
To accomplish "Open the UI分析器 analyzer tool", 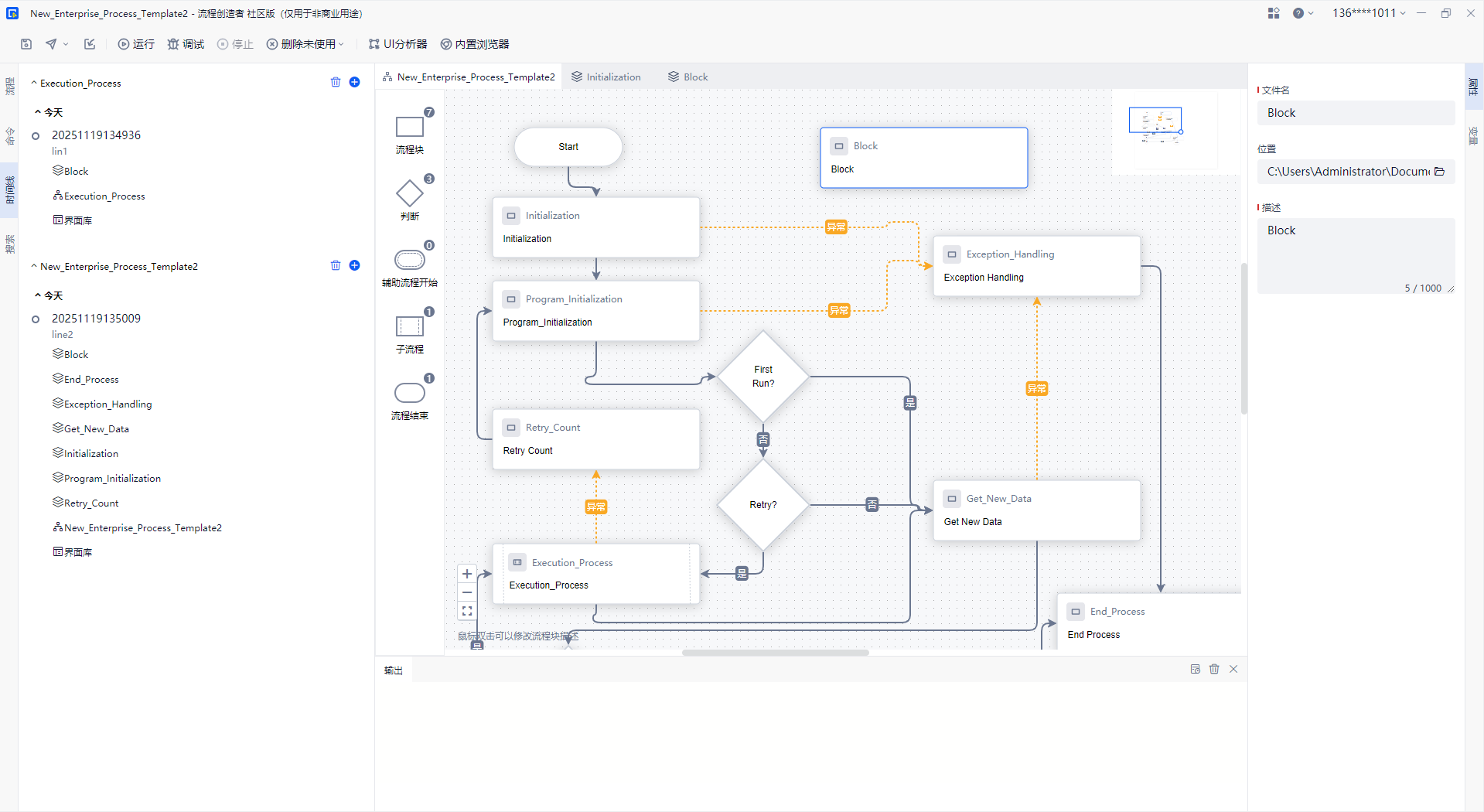I will click(x=397, y=44).
